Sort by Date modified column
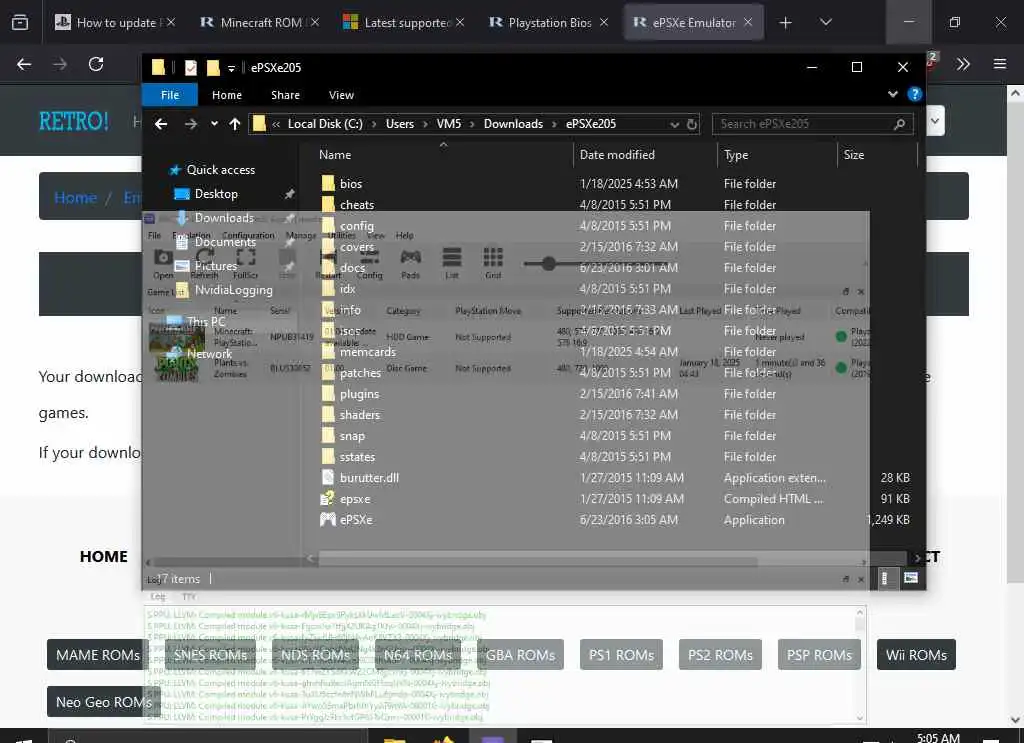The height and width of the screenshot is (743, 1024). coord(616,155)
